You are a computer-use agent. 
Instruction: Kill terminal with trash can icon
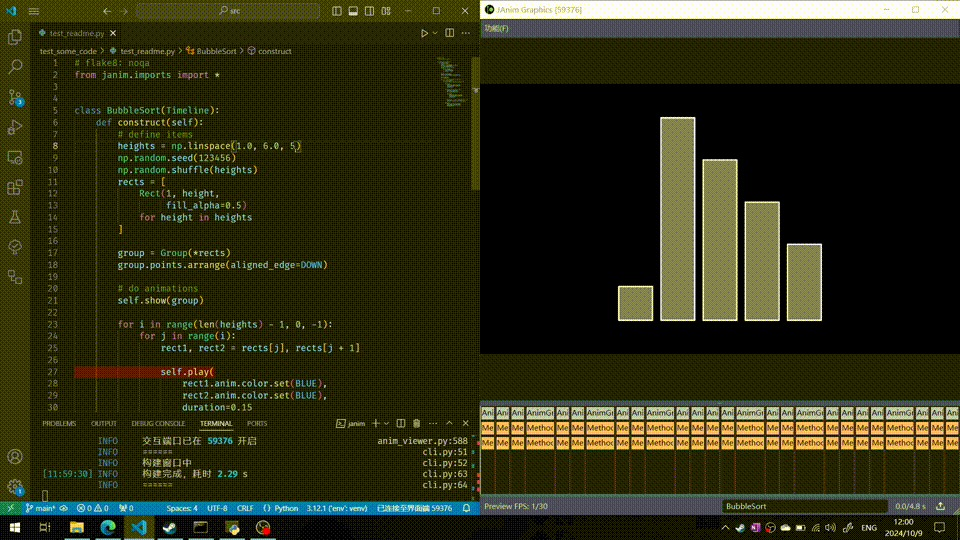tap(416, 423)
